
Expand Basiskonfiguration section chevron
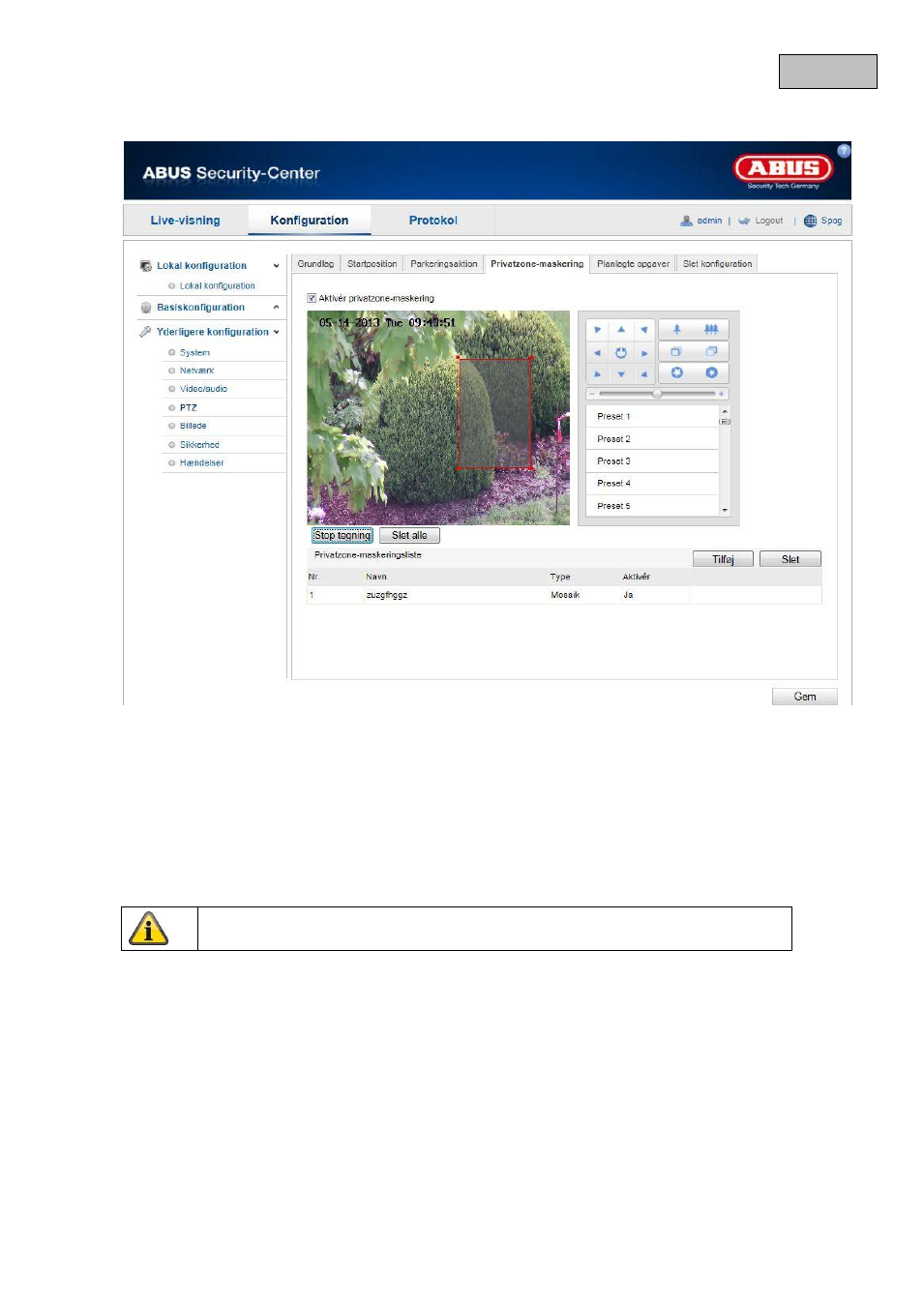[x=276, y=308]
